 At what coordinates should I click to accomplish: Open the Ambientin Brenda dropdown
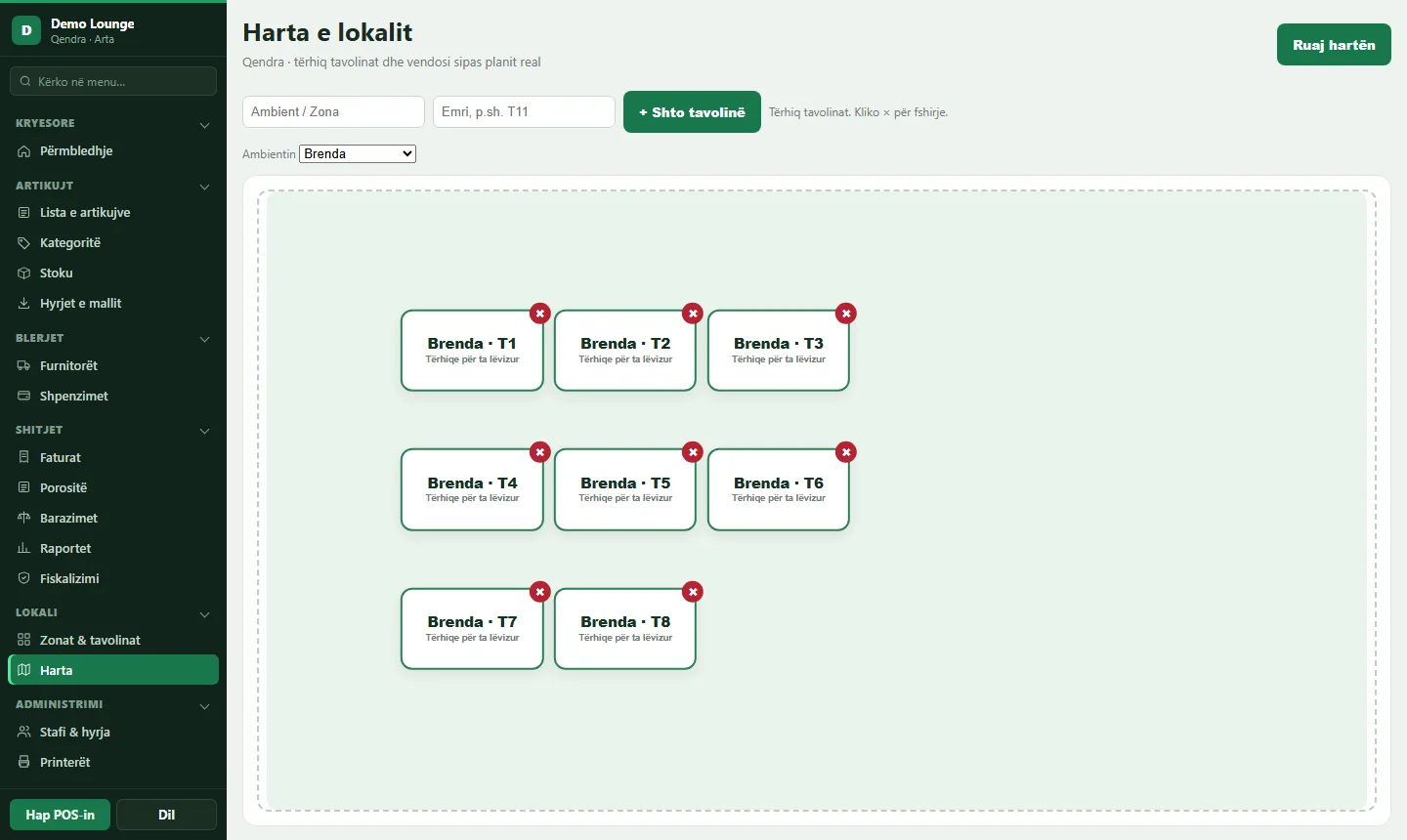click(x=358, y=154)
